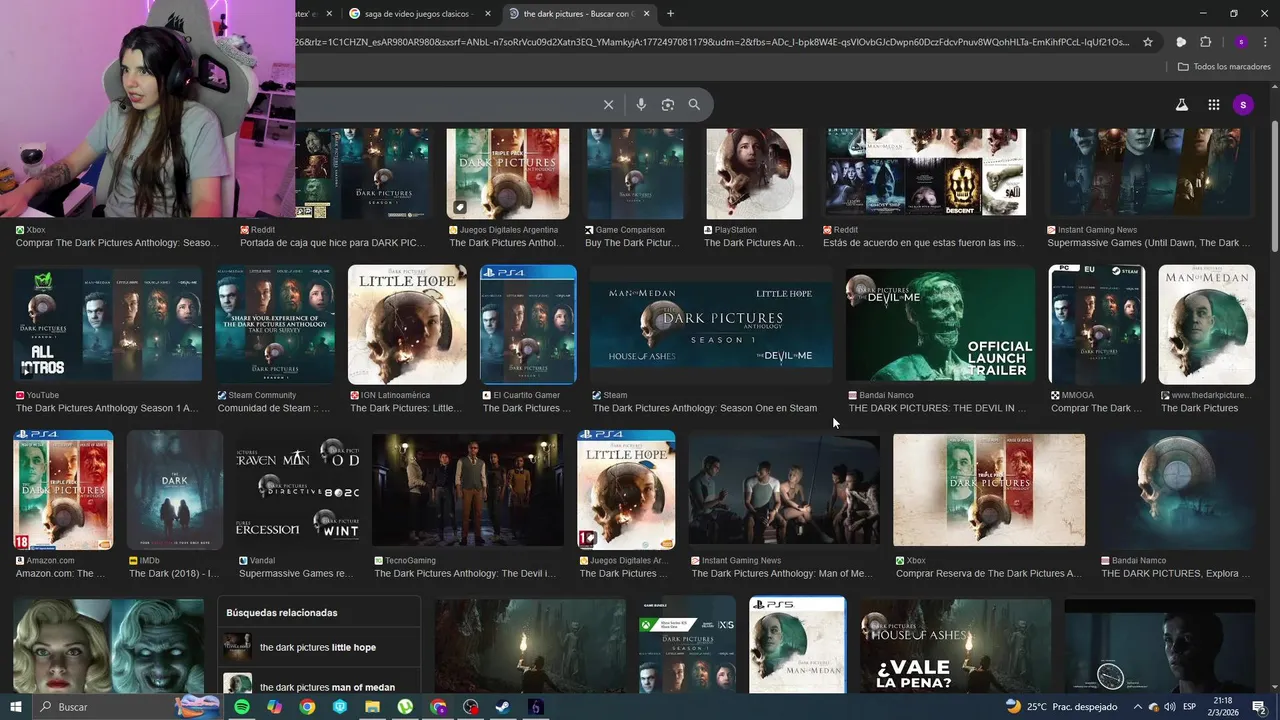
Task: Launch Spotify from the taskbar
Action: 242,707
